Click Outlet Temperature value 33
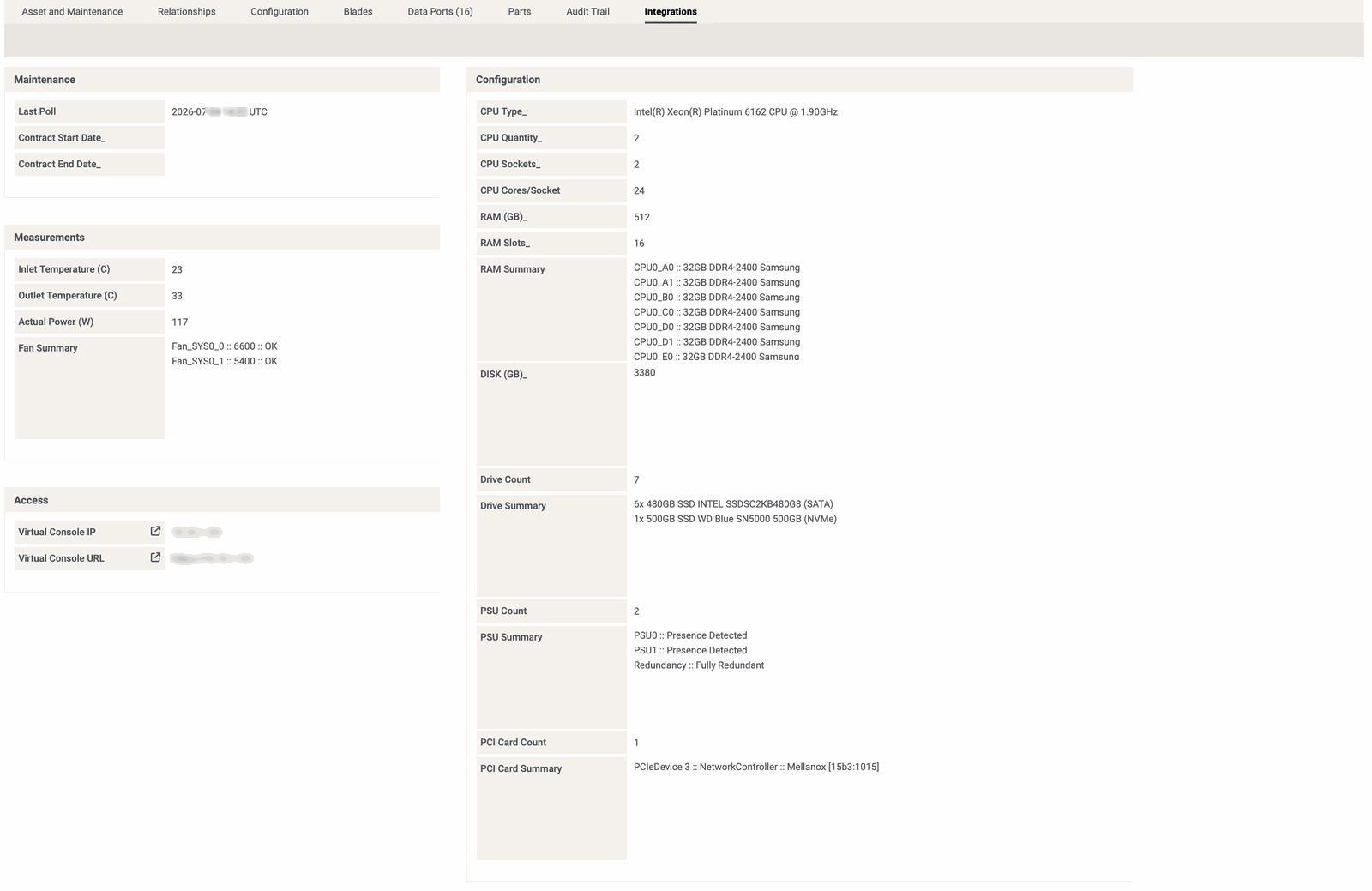The height and width of the screenshot is (891, 1372). (x=177, y=296)
